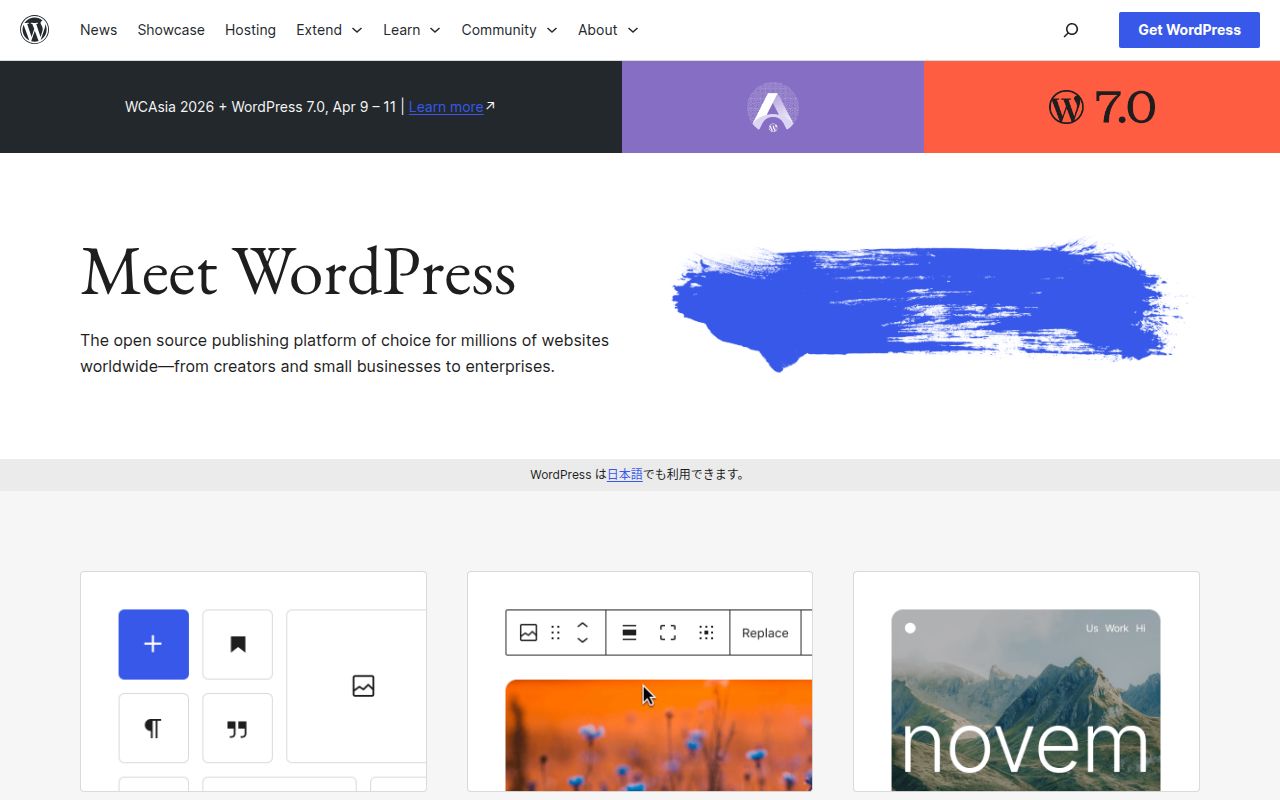Viewport: 1280px width, 800px height.
Task: Click the move up arrow in block toolbar
Action: click(583, 625)
